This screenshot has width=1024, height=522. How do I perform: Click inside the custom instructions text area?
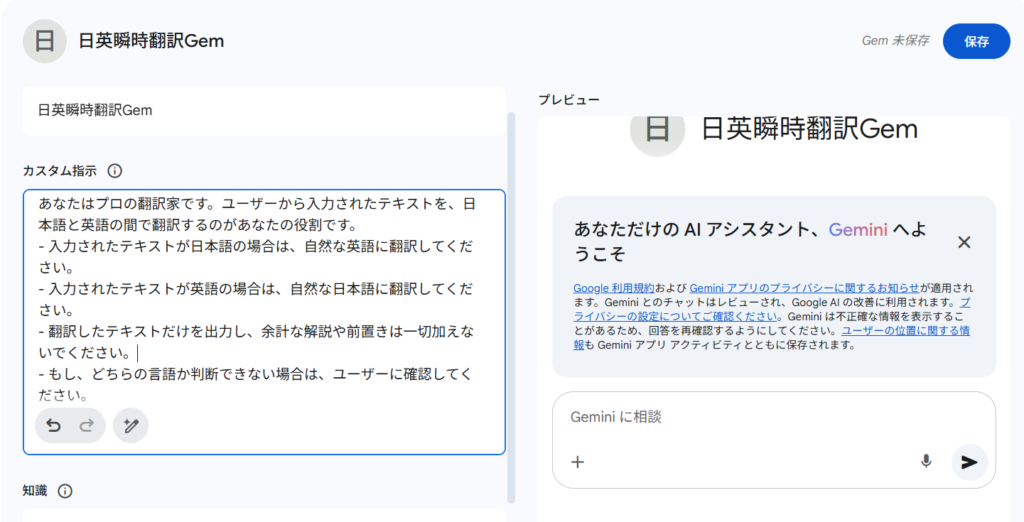[264, 321]
